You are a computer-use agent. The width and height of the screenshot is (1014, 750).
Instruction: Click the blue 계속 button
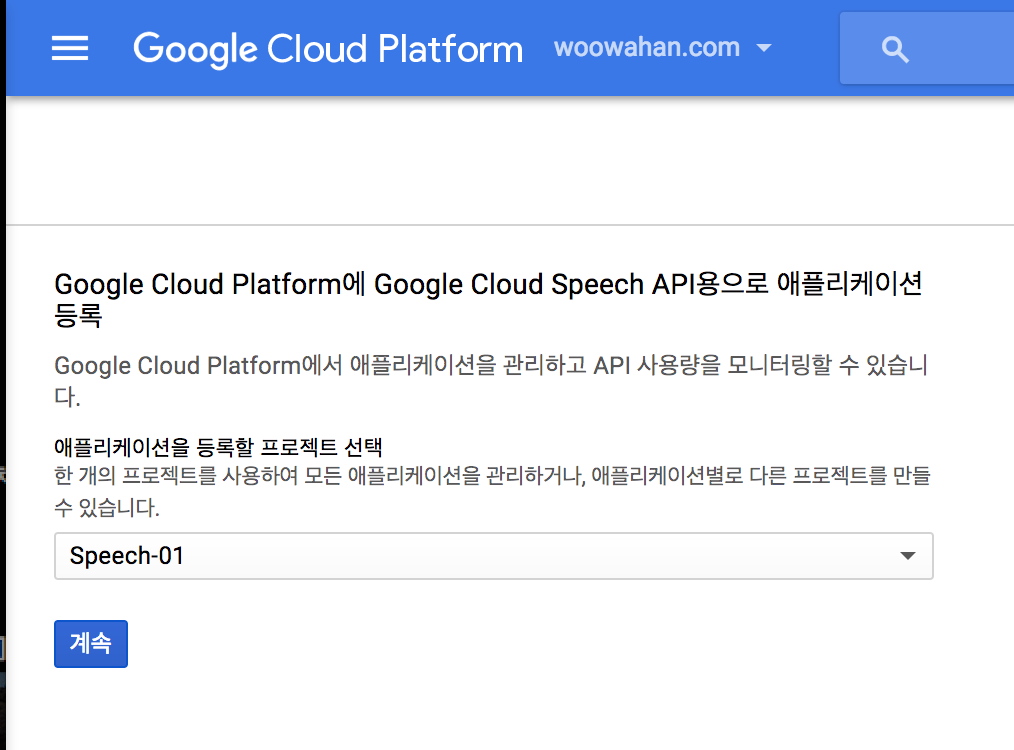(91, 643)
